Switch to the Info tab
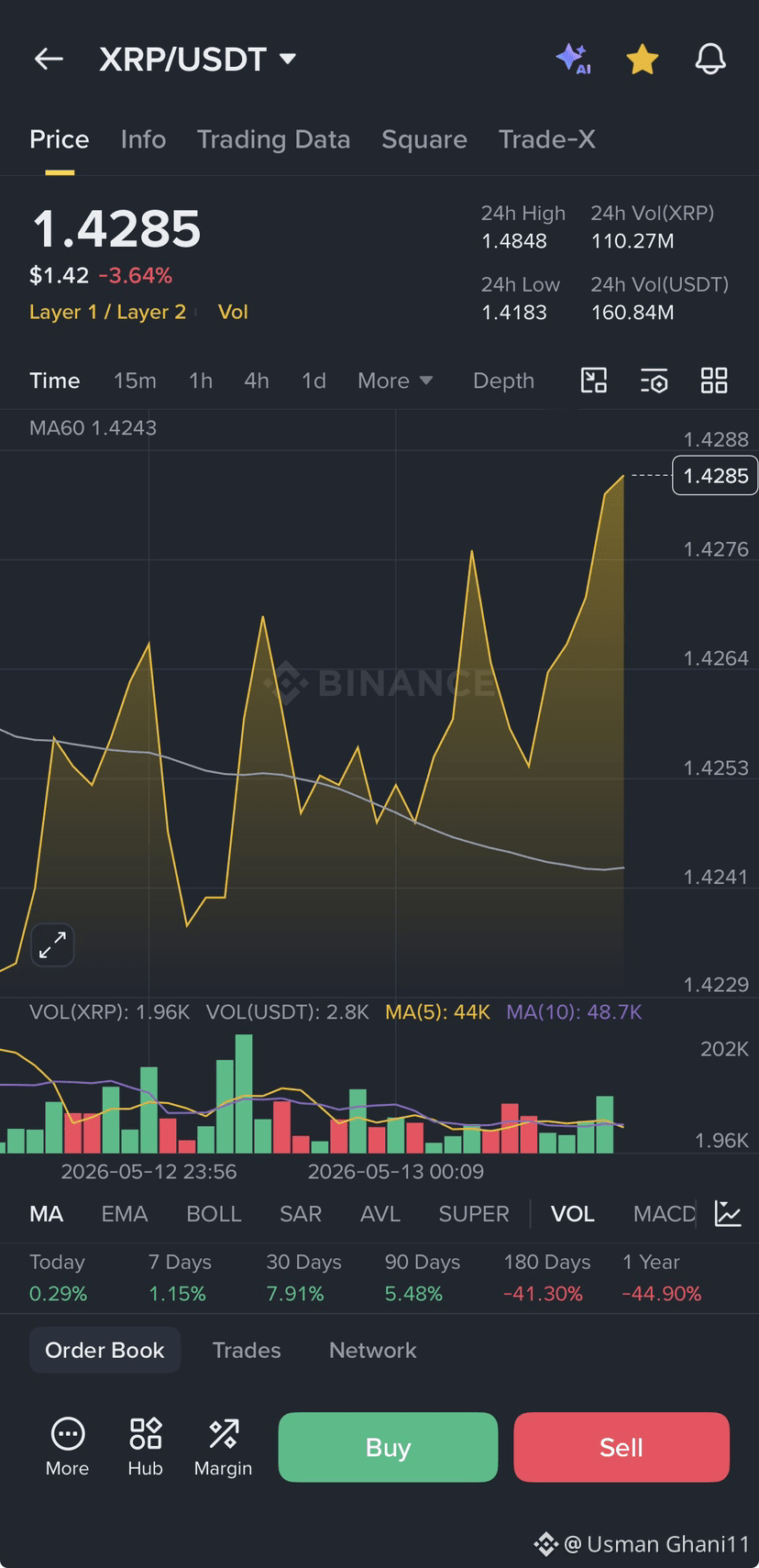Image resolution: width=759 pixels, height=1568 pixels. [143, 139]
